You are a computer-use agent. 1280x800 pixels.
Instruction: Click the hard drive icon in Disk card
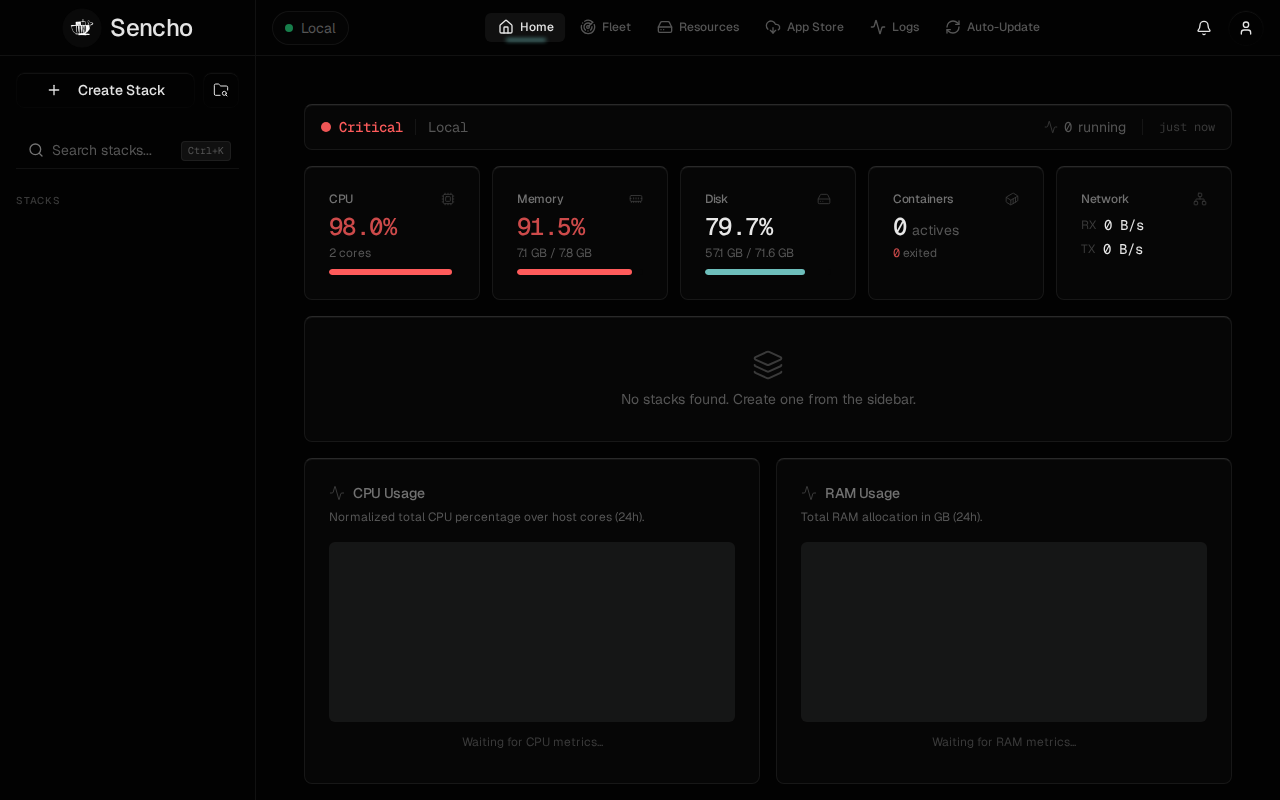coord(824,199)
